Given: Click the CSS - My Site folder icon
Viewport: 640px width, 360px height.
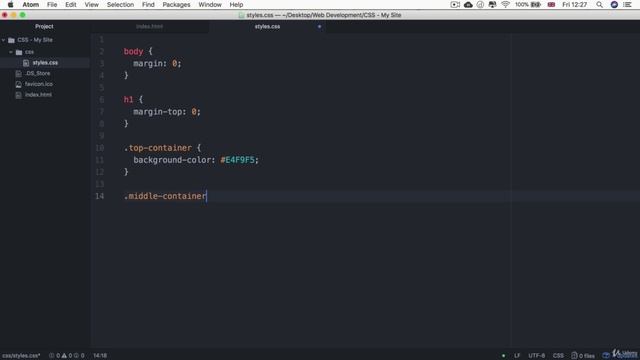Looking at the screenshot, I should (11, 40).
